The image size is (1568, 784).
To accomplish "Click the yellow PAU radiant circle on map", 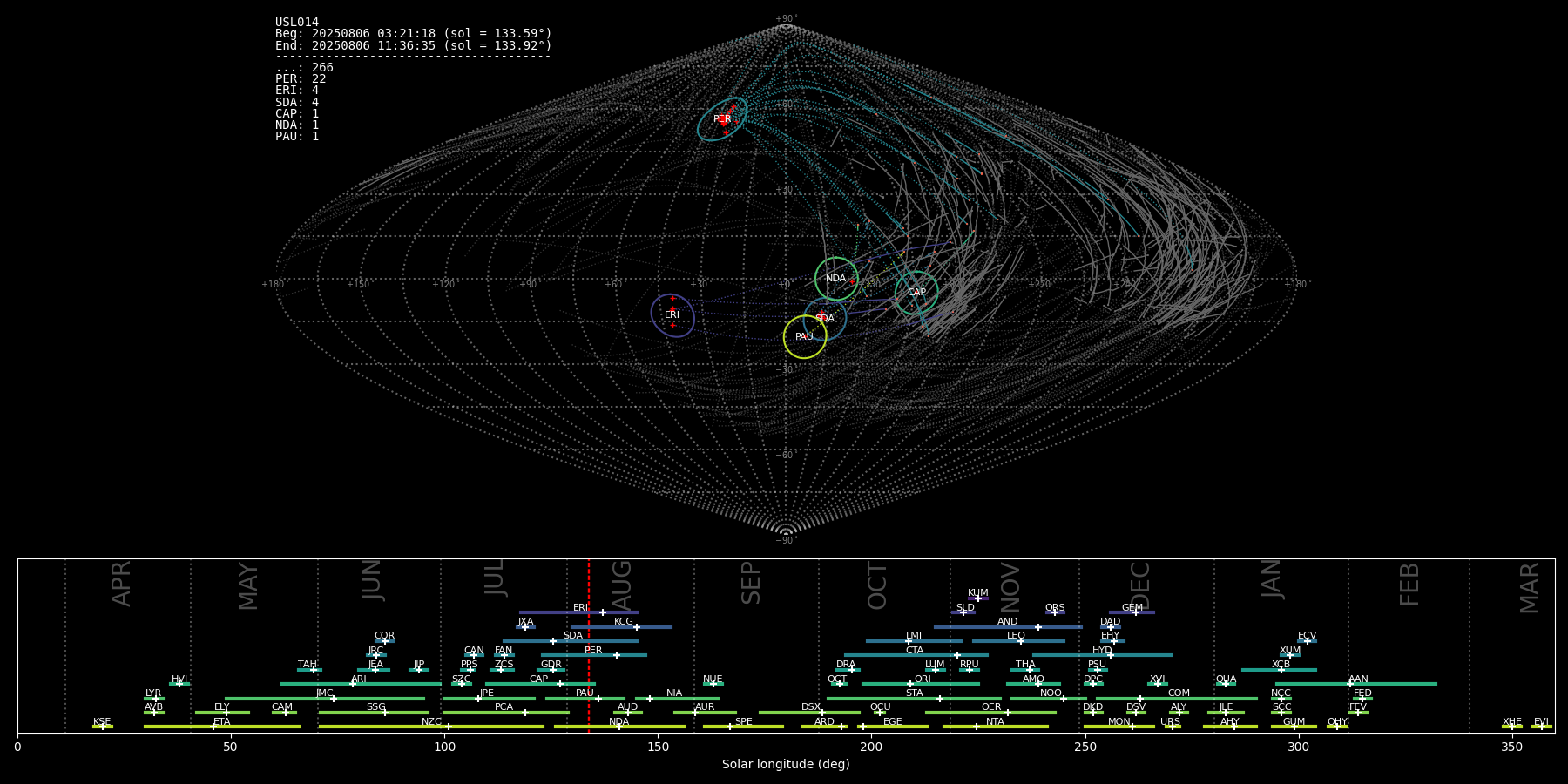I will click(x=805, y=337).
